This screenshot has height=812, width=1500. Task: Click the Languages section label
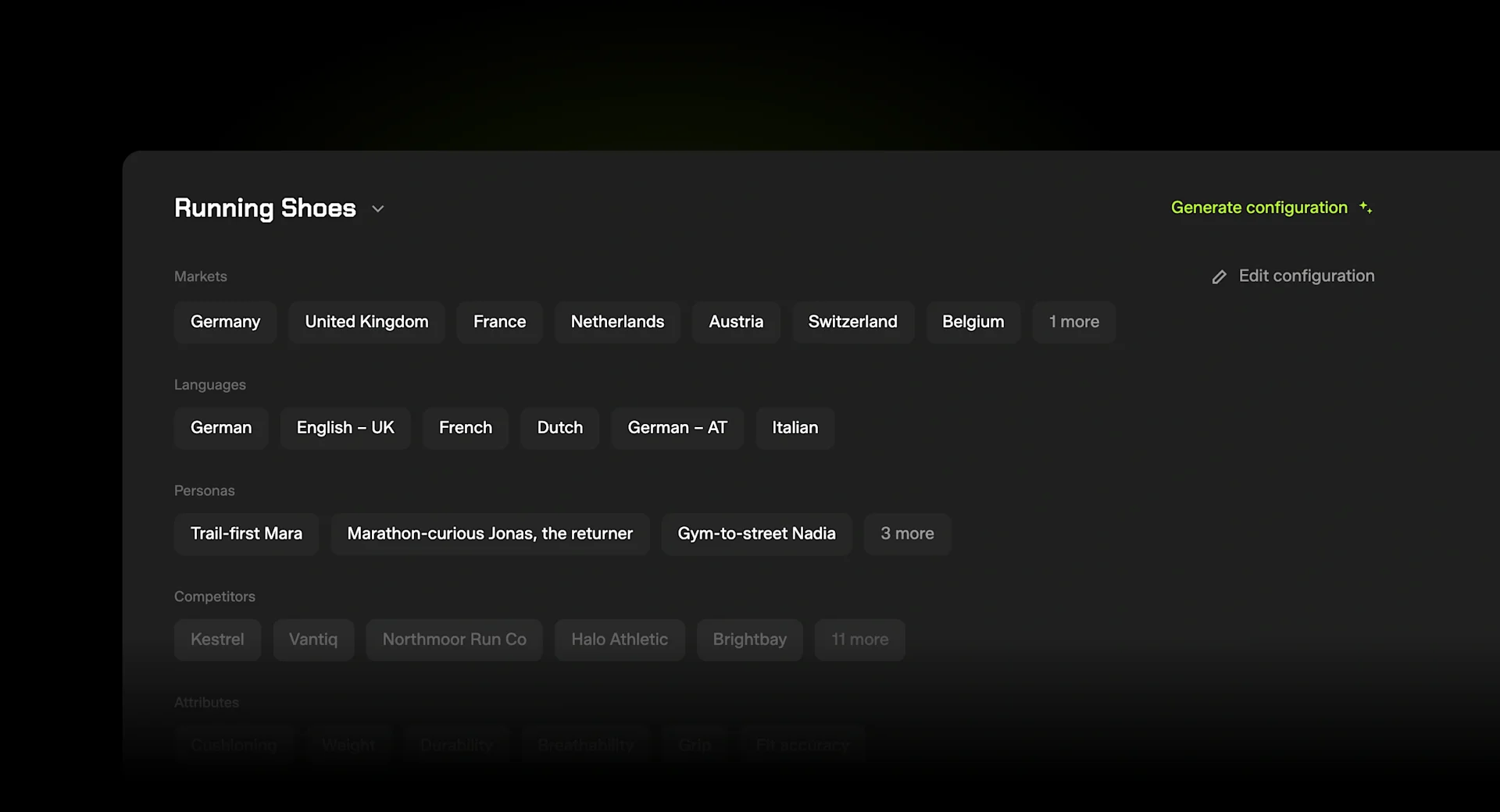pos(209,385)
